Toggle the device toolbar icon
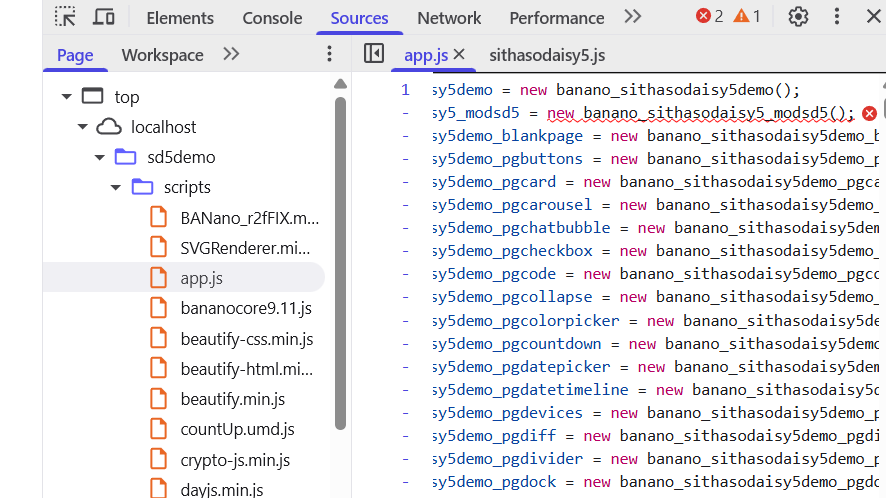This screenshot has width=886, height=498. [x=103, y=17]
